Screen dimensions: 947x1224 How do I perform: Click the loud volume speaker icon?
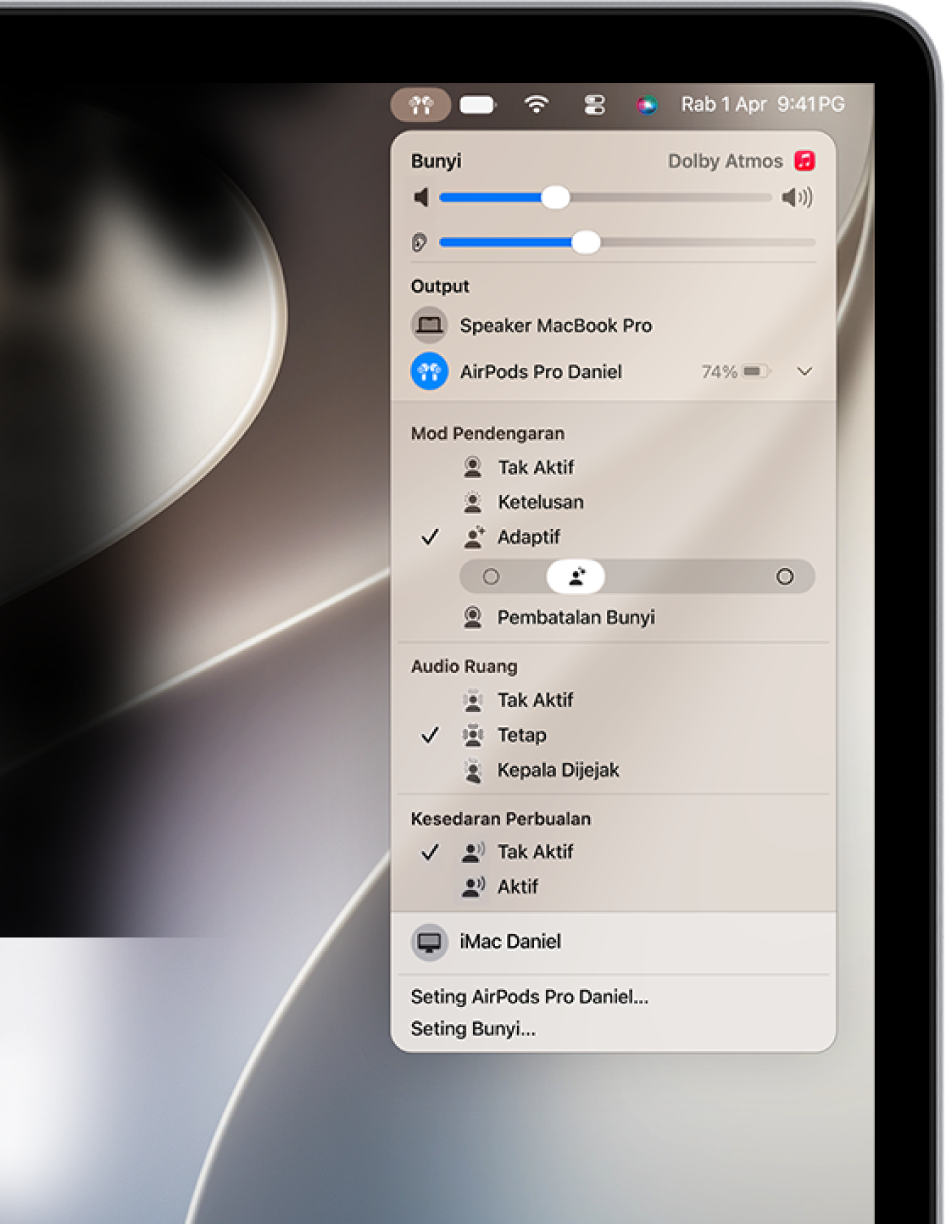point(798,198)
